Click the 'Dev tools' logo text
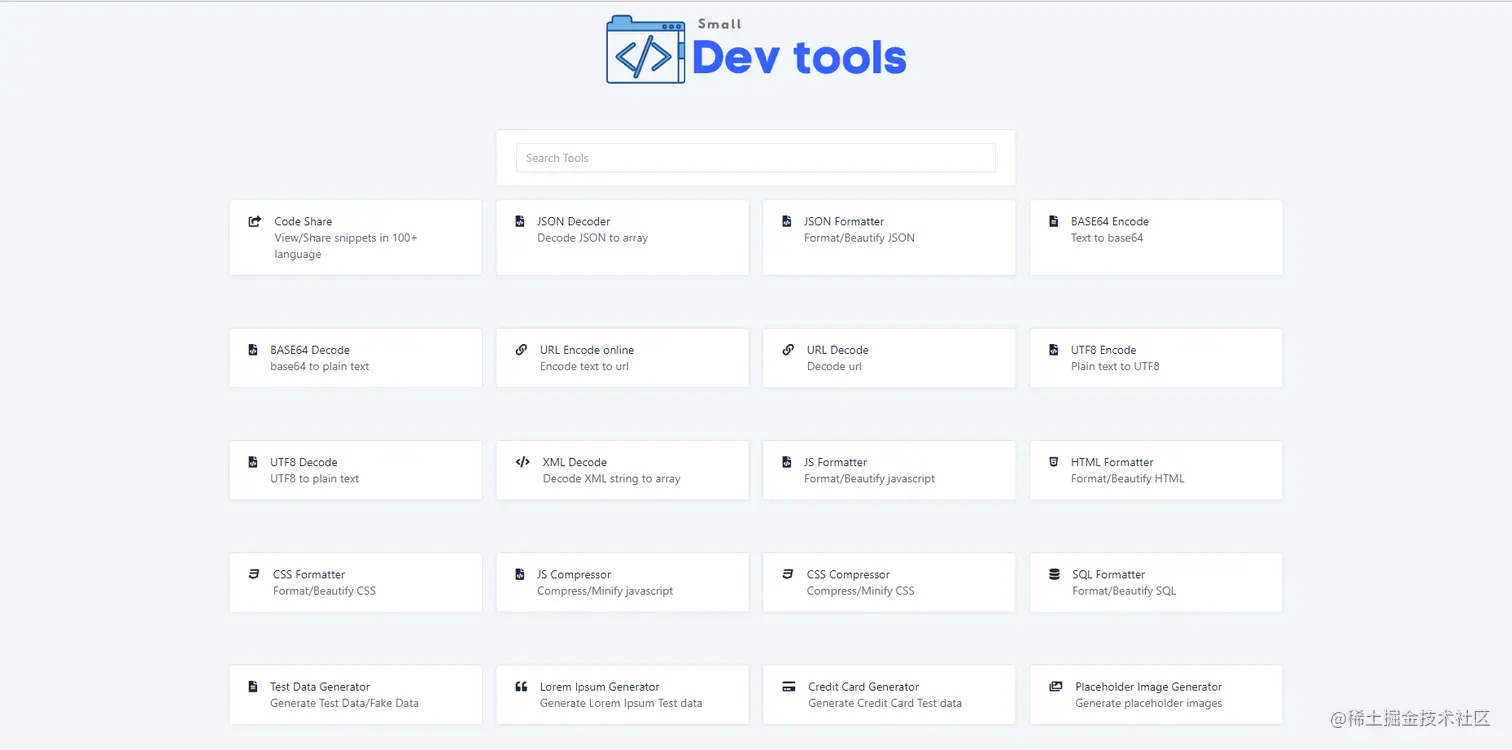The height and width of the screenshot is (750, 1512). tap(799, 58)
